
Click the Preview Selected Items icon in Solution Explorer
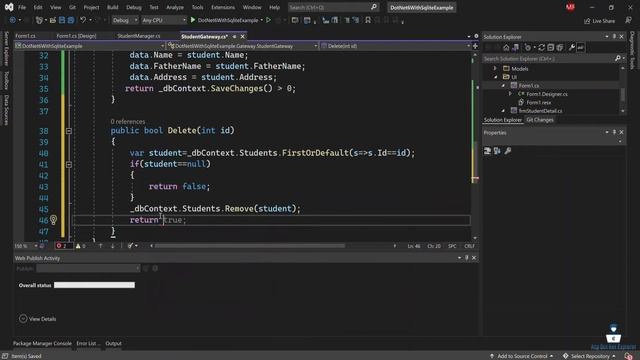580,47
